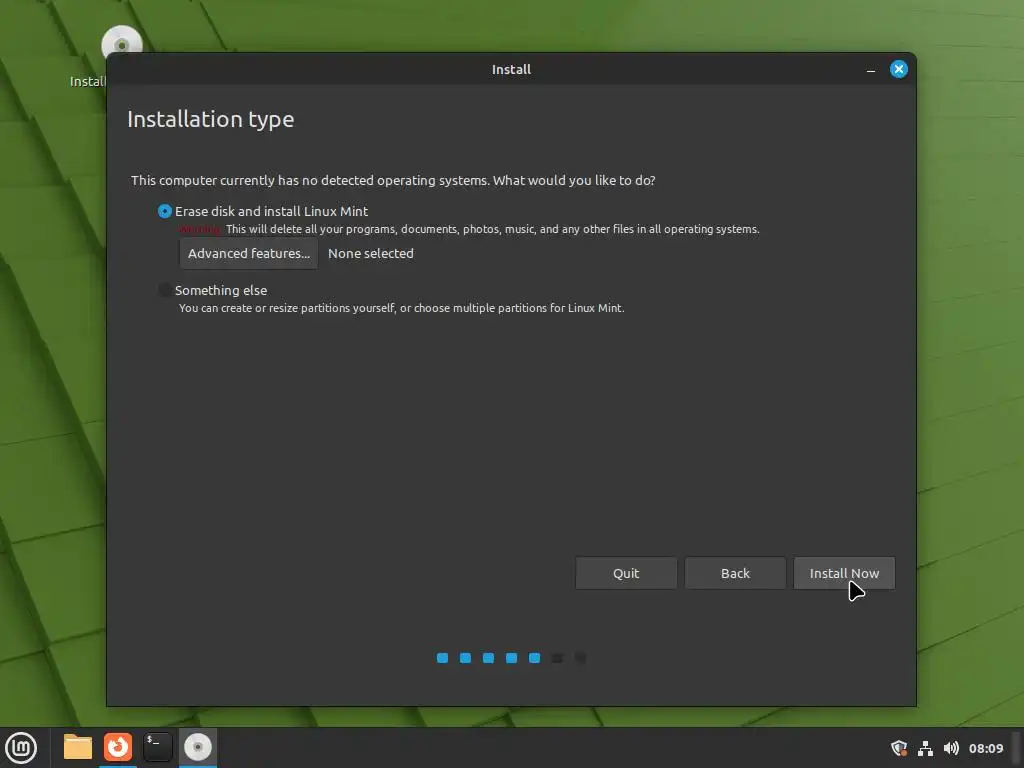Open the security shield tray icon
Screen dimensions: 1024x768
(899, 748)
